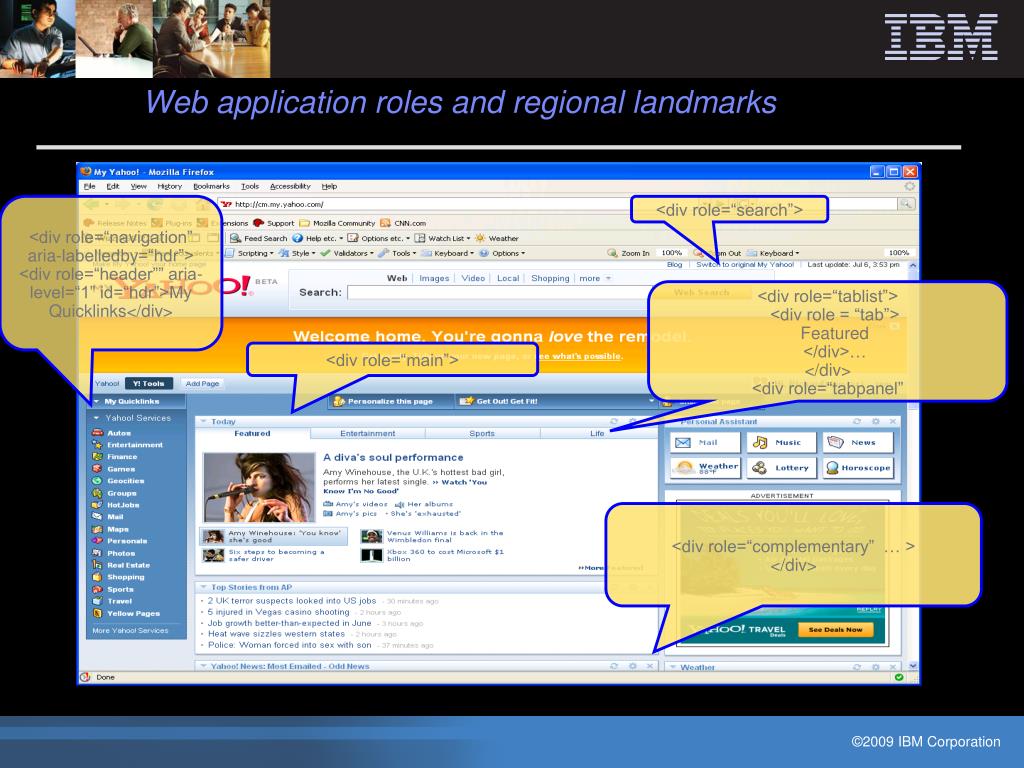Open the Real Estate service link
The width and height of the screenshot is (1024, 768).
(128, 565)
